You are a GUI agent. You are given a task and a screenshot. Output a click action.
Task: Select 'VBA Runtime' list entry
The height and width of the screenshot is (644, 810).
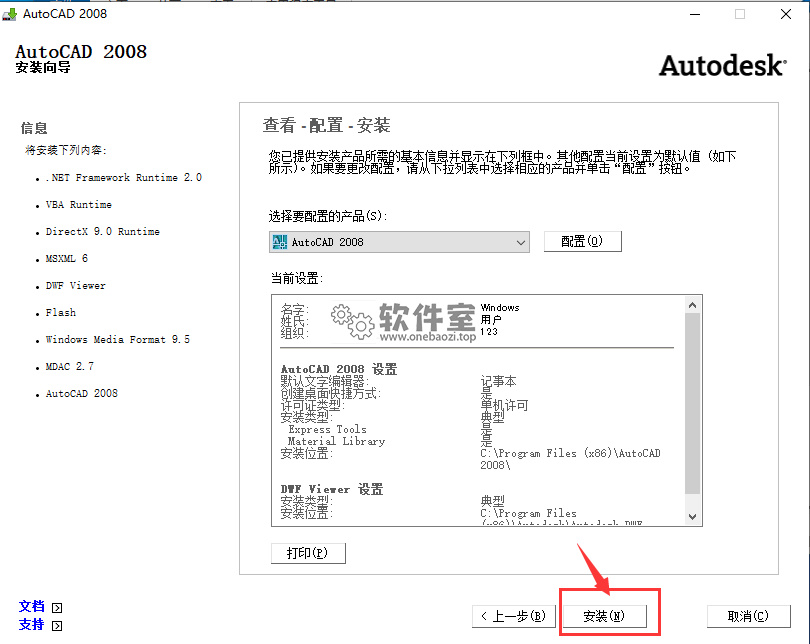tap(79, 205)
